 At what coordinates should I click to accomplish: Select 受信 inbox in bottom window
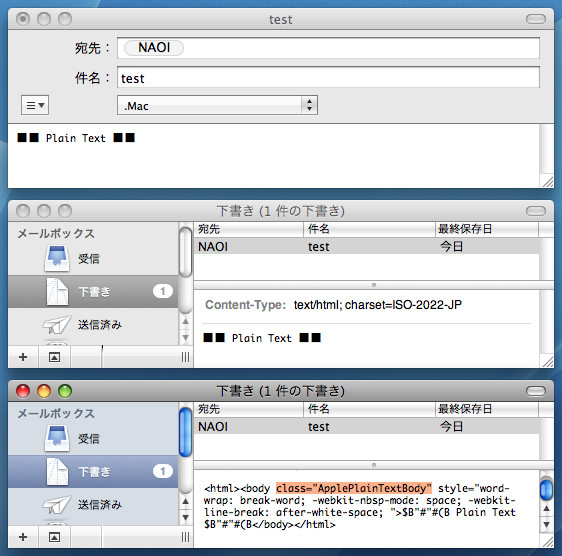93,438
